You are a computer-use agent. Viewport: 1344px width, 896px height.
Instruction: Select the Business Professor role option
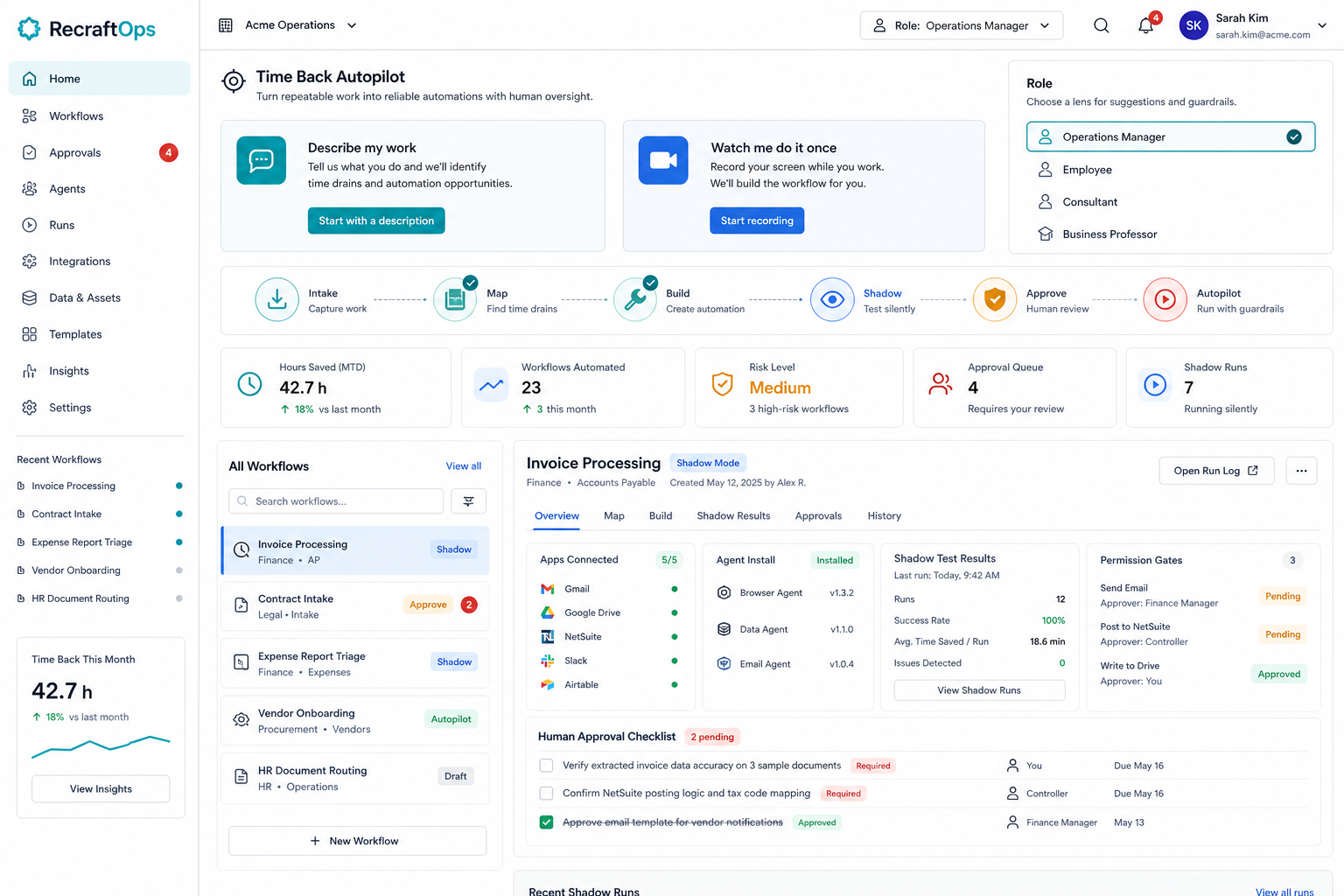point(1171,234)
